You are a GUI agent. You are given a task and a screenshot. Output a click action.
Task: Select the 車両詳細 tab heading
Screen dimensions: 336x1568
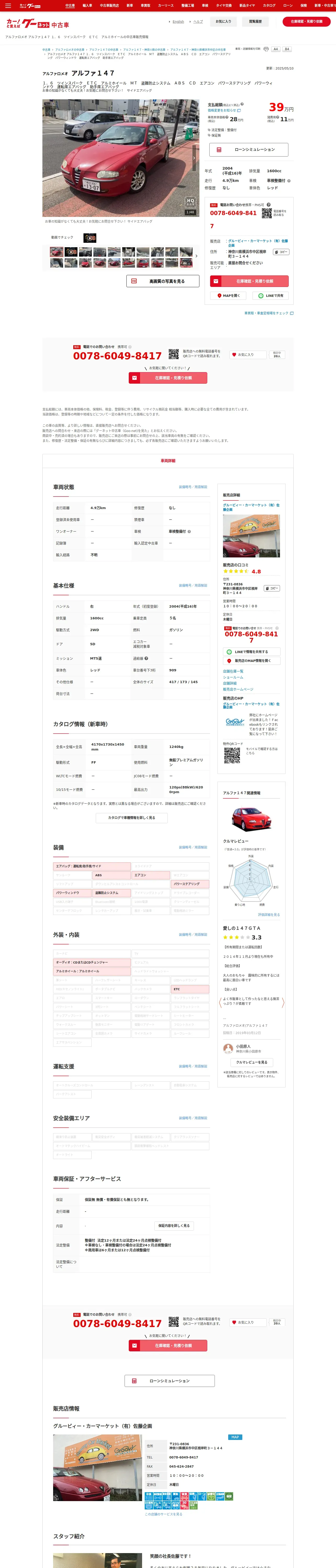[x=168, y=461]
